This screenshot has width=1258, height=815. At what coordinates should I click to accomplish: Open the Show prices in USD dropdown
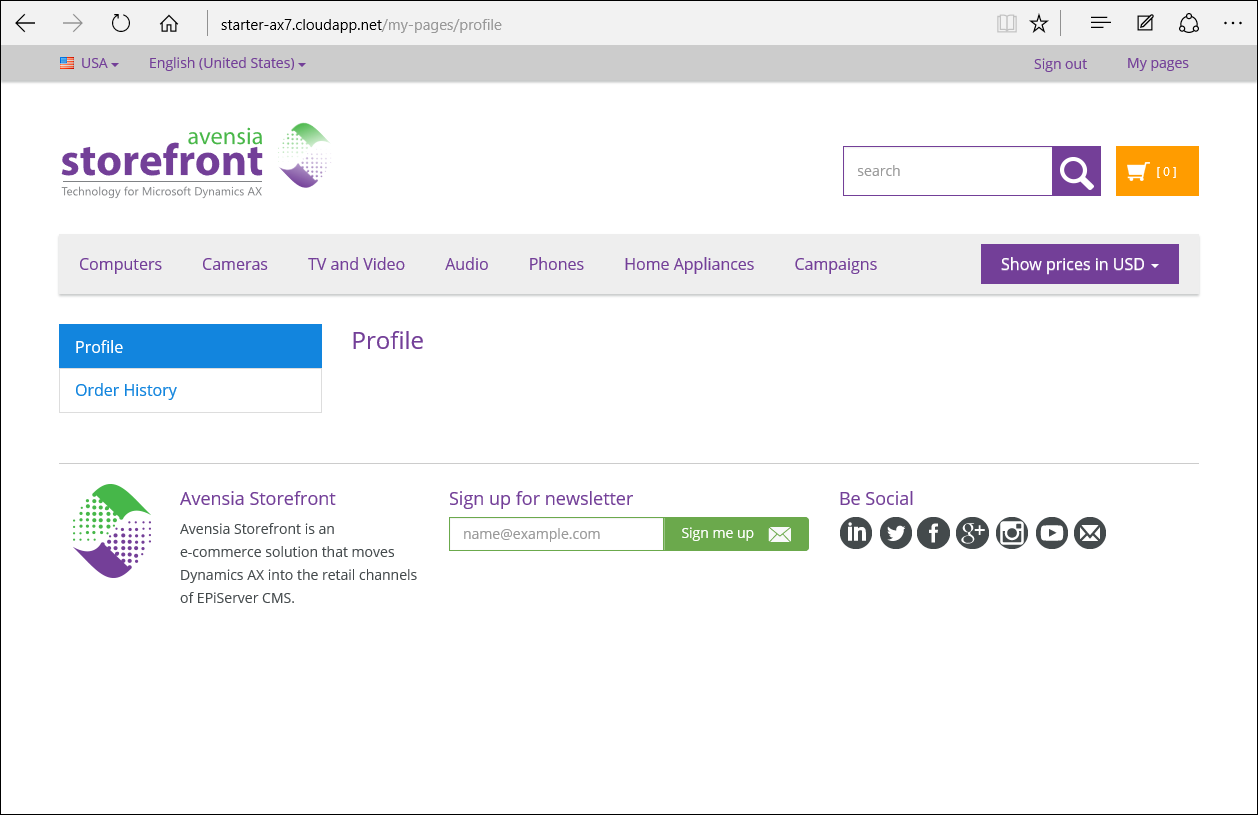tap(1080, 264)
